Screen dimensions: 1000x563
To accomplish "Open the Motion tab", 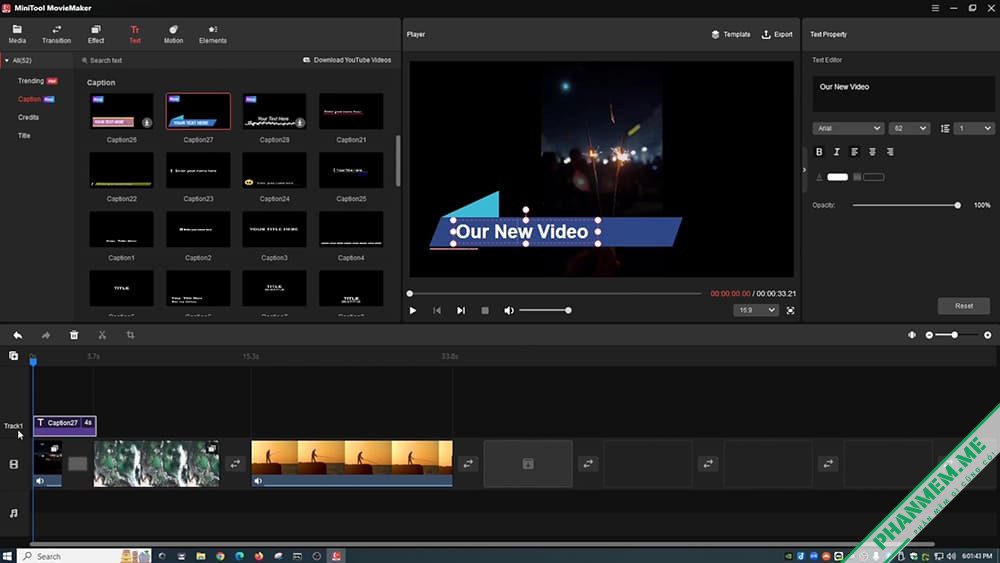I will coord(173,34).
